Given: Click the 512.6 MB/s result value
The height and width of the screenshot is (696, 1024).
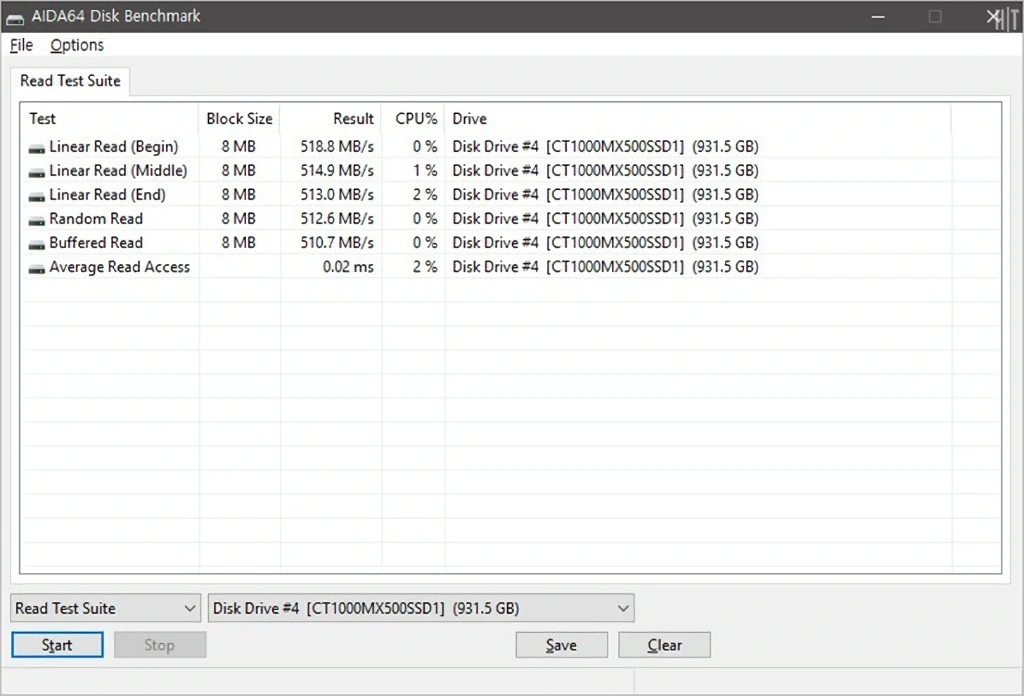Looking at the screenshot, I should point(337,219).
